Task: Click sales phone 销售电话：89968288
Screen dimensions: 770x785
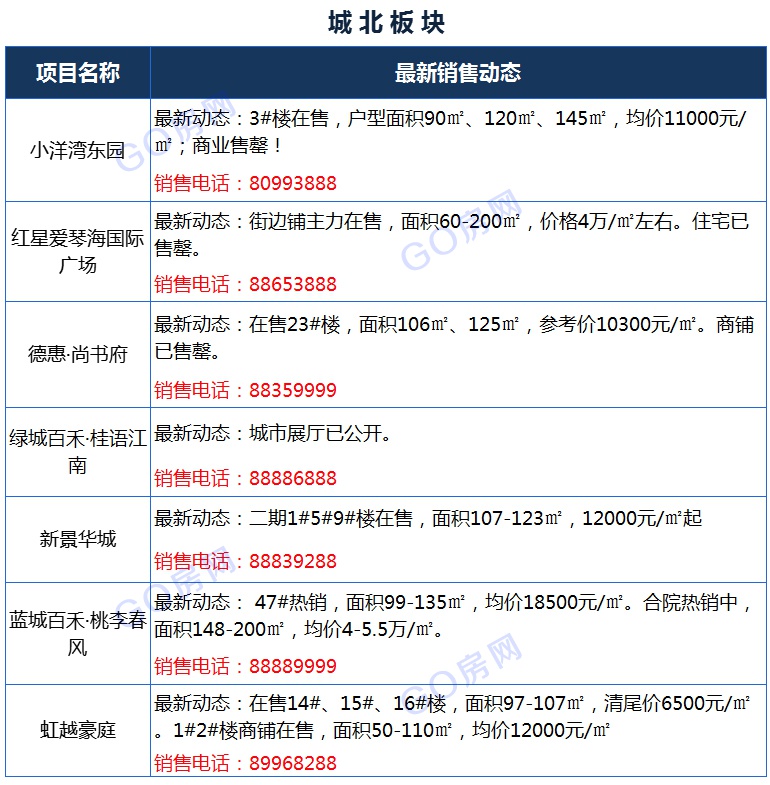Action: [x=245, y=763]
